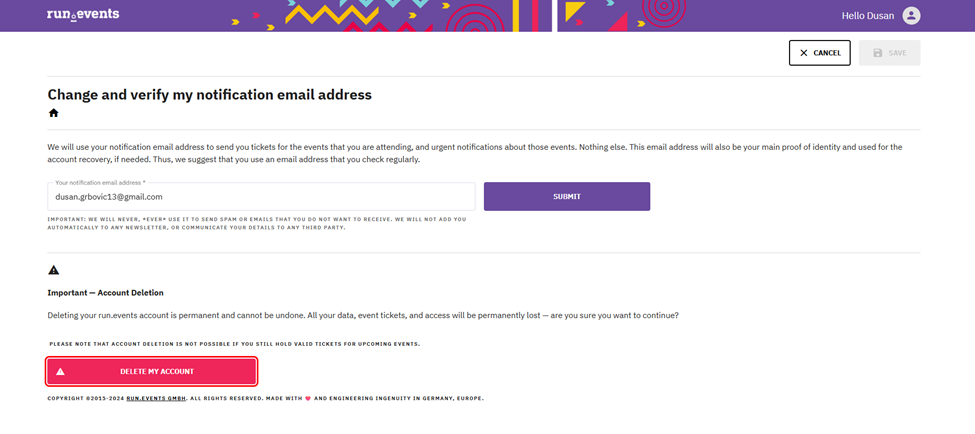The image size is (975, 434).
Task: Click the heart icon in the footer
Action: pos(308,398)
